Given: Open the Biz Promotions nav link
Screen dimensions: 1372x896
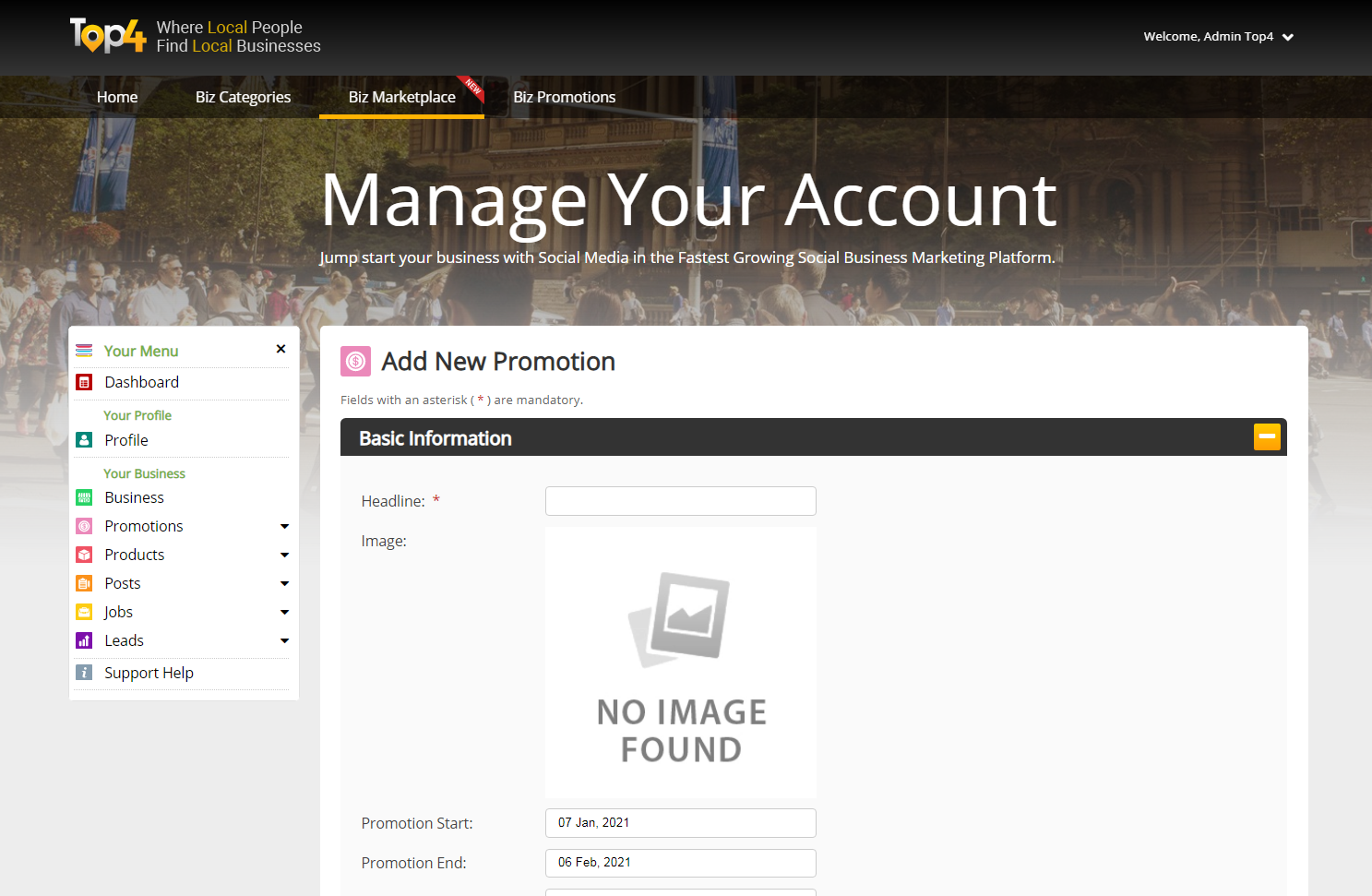Looking at the screenshot, I should point(564,97).
